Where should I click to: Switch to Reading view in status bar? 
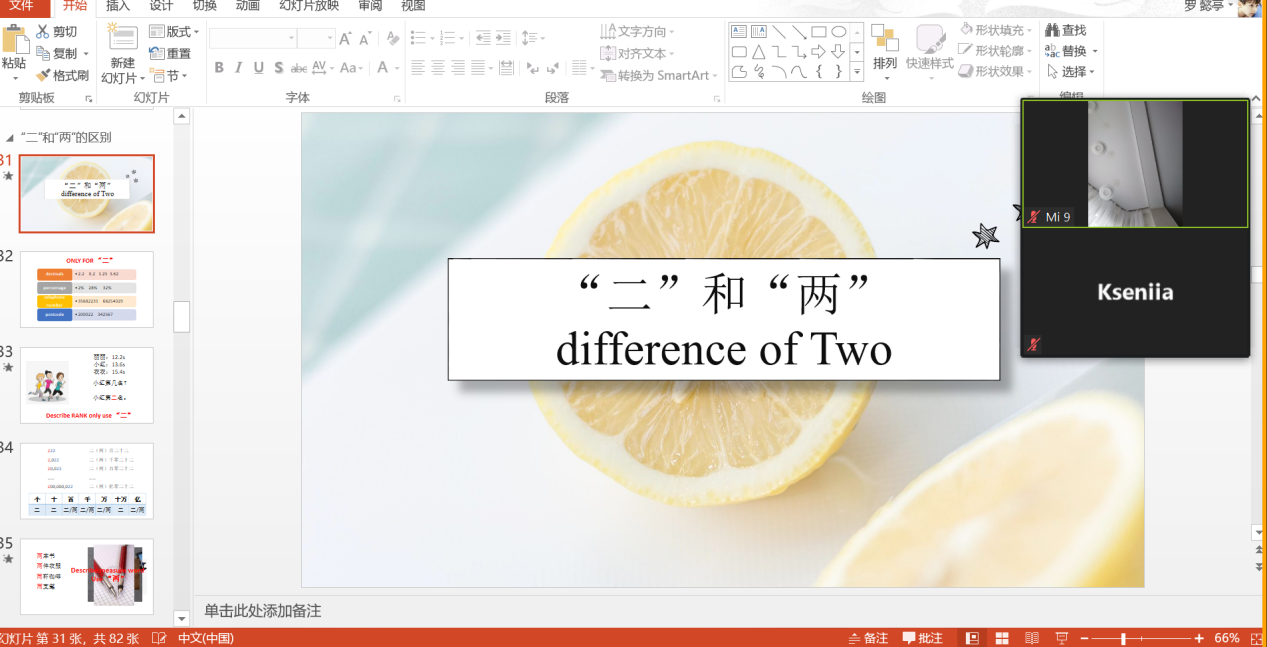coord(1032,638)
